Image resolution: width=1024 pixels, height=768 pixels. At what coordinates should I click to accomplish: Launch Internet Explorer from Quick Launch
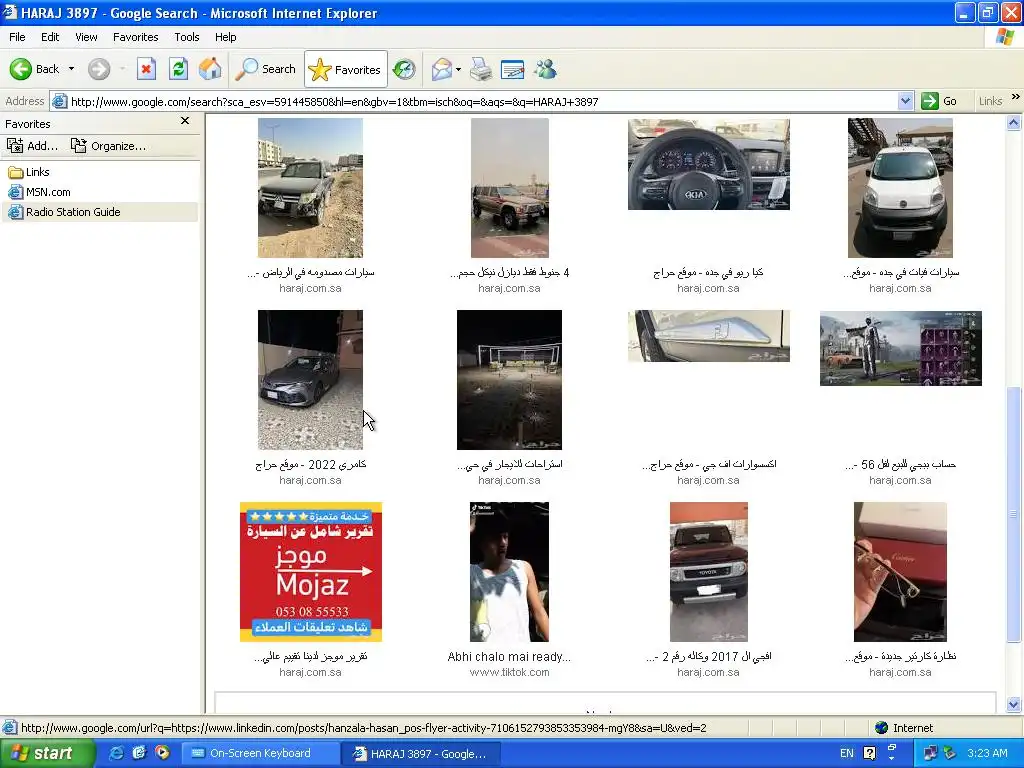116,753
